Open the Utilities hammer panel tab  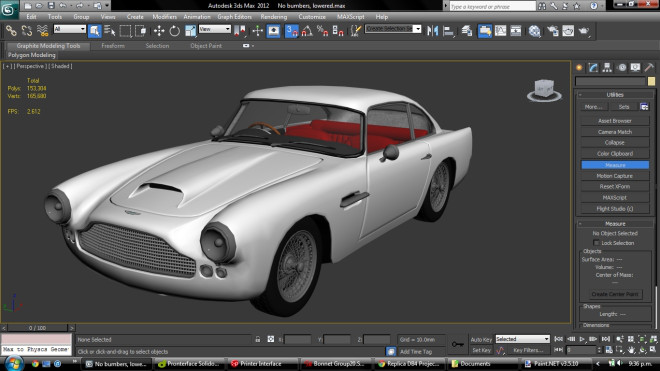click(649, 67)
